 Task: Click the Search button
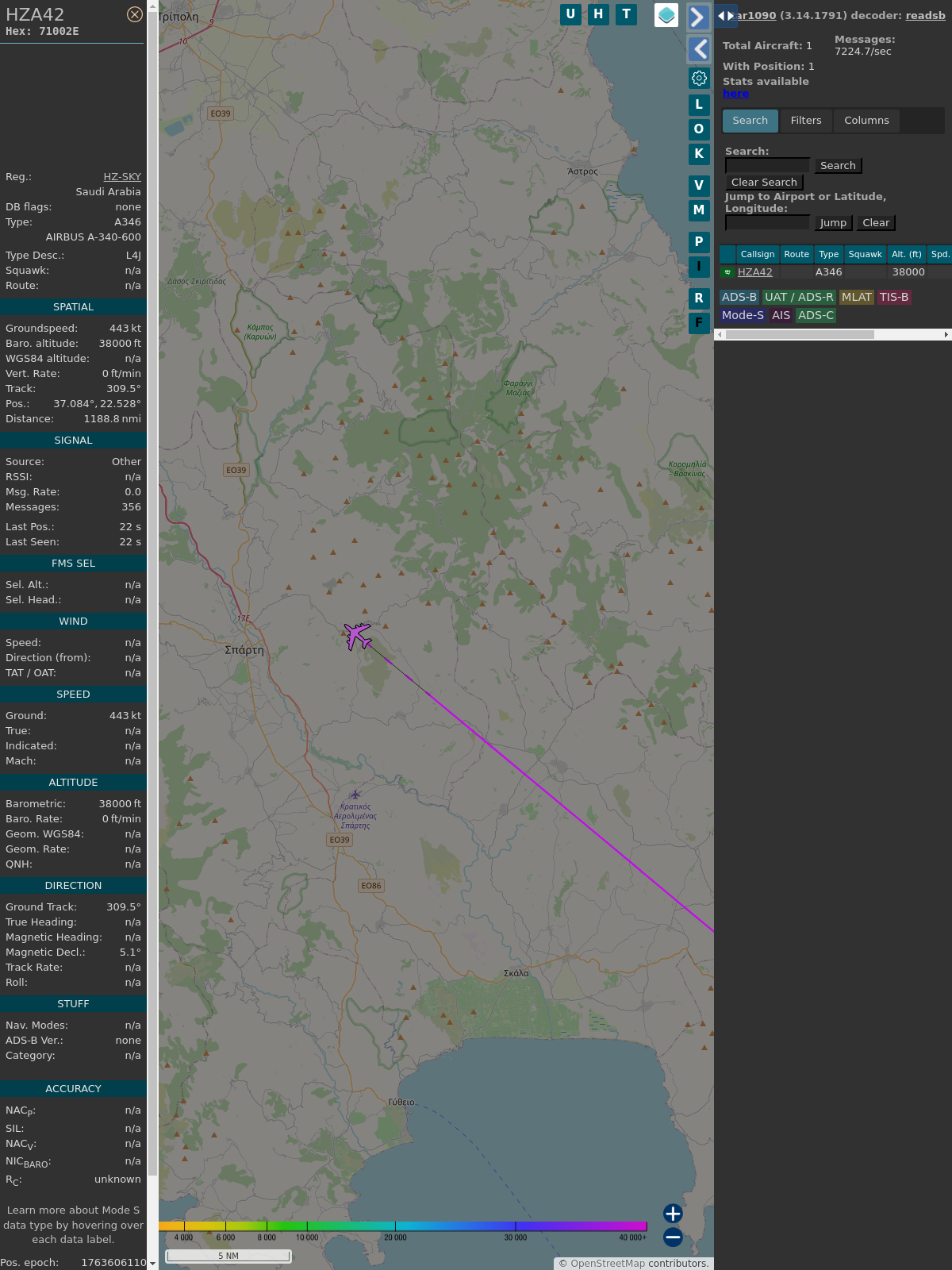tap(838, 165)
